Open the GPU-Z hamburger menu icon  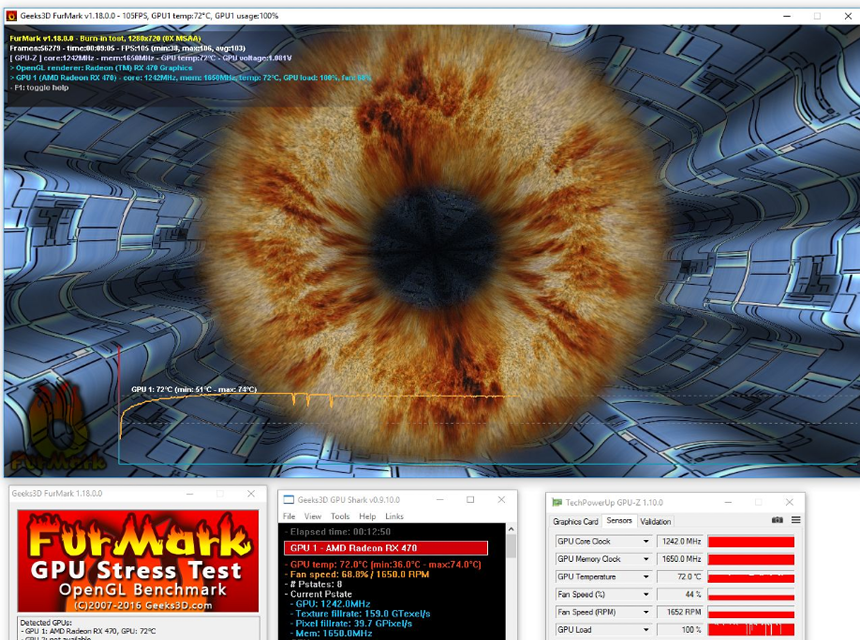pos(796,520)
